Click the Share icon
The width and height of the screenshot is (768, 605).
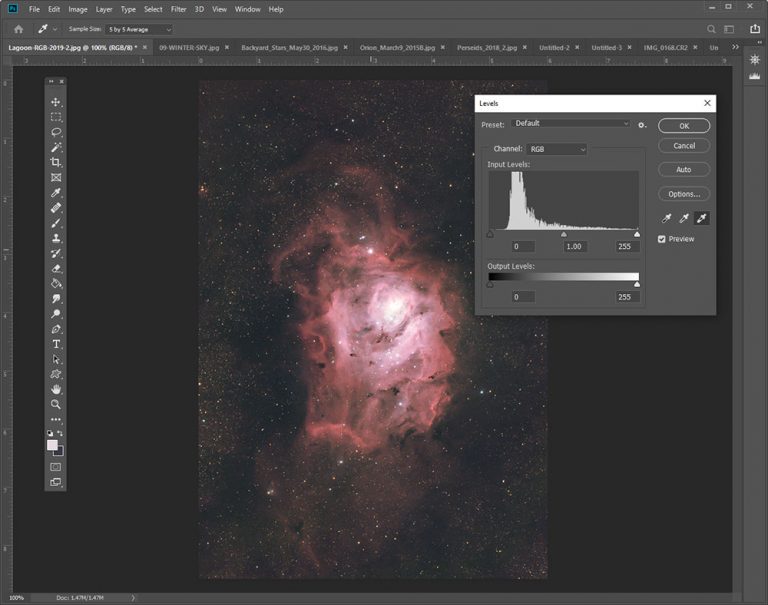(755, 29)
